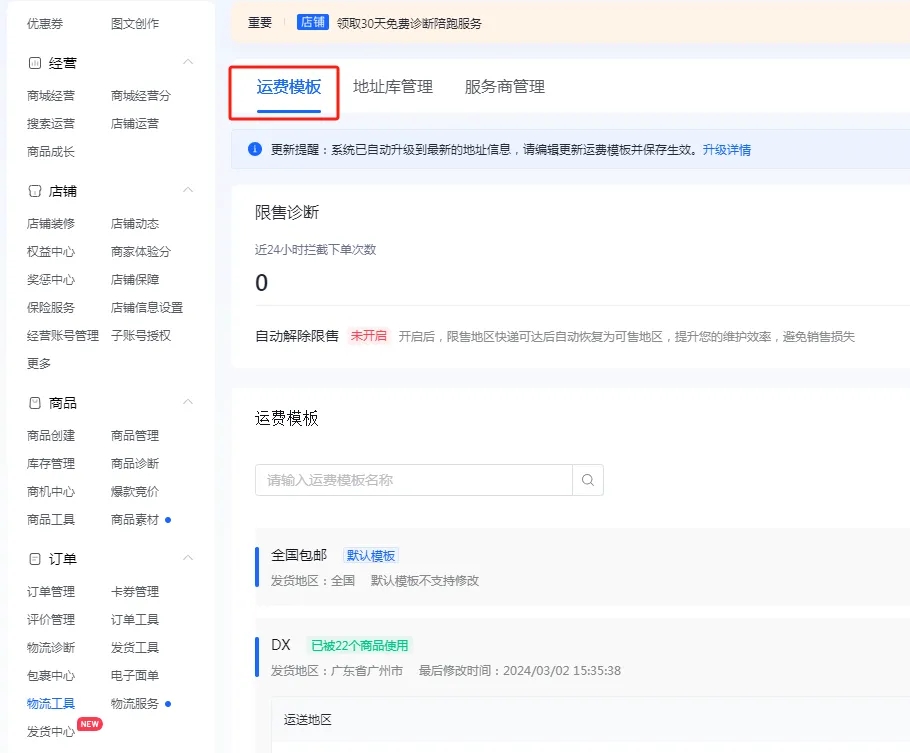The width and height of the screenshot is (910, 753).
Task: Open 优惠券 in the sidebar
Action: (45, 24)
